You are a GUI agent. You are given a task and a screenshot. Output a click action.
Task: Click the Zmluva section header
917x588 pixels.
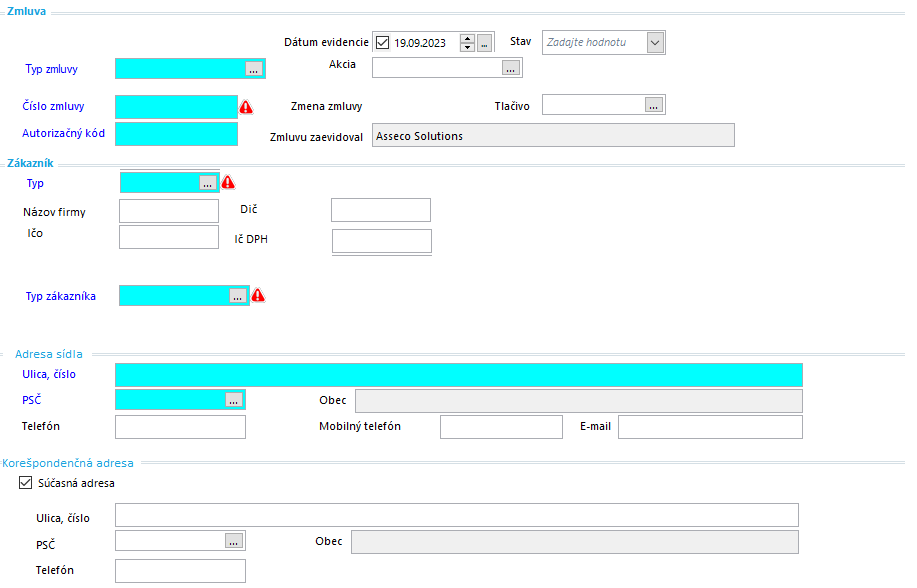pos(26,11)
